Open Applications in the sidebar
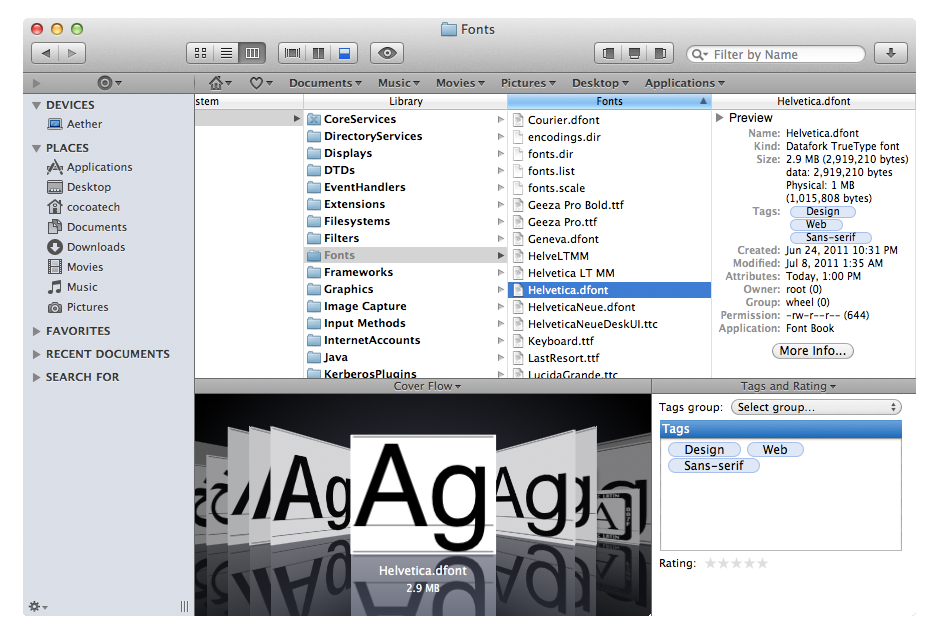This screenshot has width=940, height=636. [x=89, y=167]
